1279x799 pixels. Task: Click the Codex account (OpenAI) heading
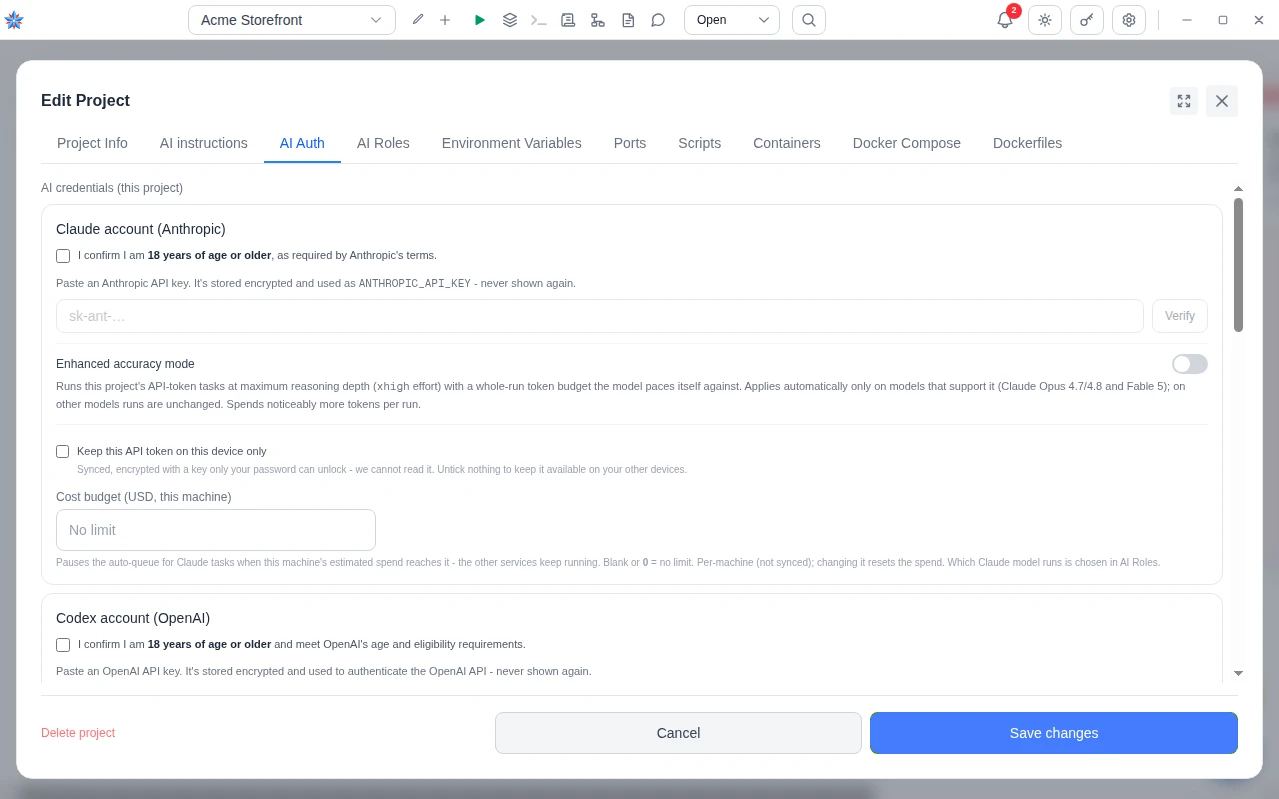coord(133,618)
